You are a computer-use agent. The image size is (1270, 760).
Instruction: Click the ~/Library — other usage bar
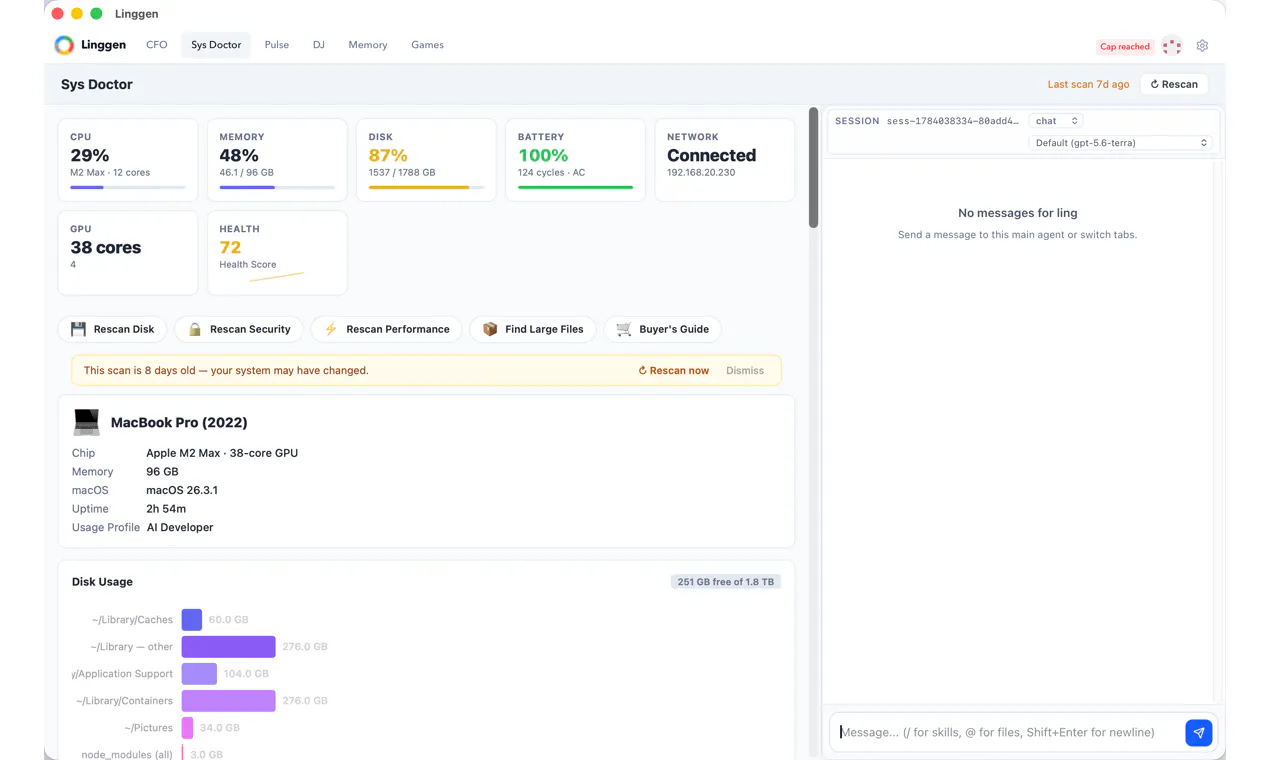coord(228,647)
